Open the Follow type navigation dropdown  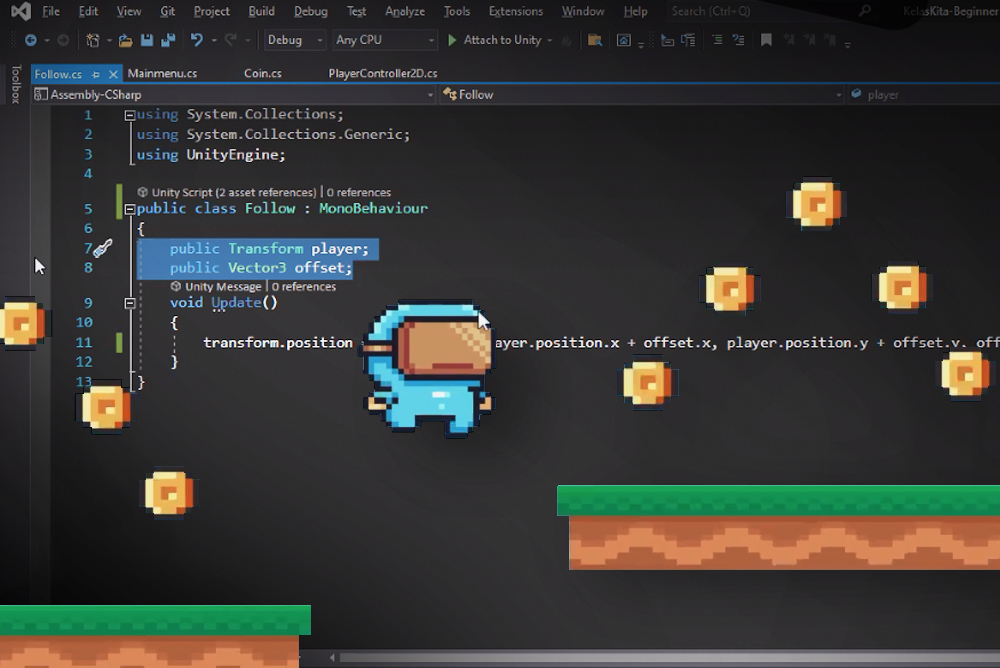[x=642, y=95]
